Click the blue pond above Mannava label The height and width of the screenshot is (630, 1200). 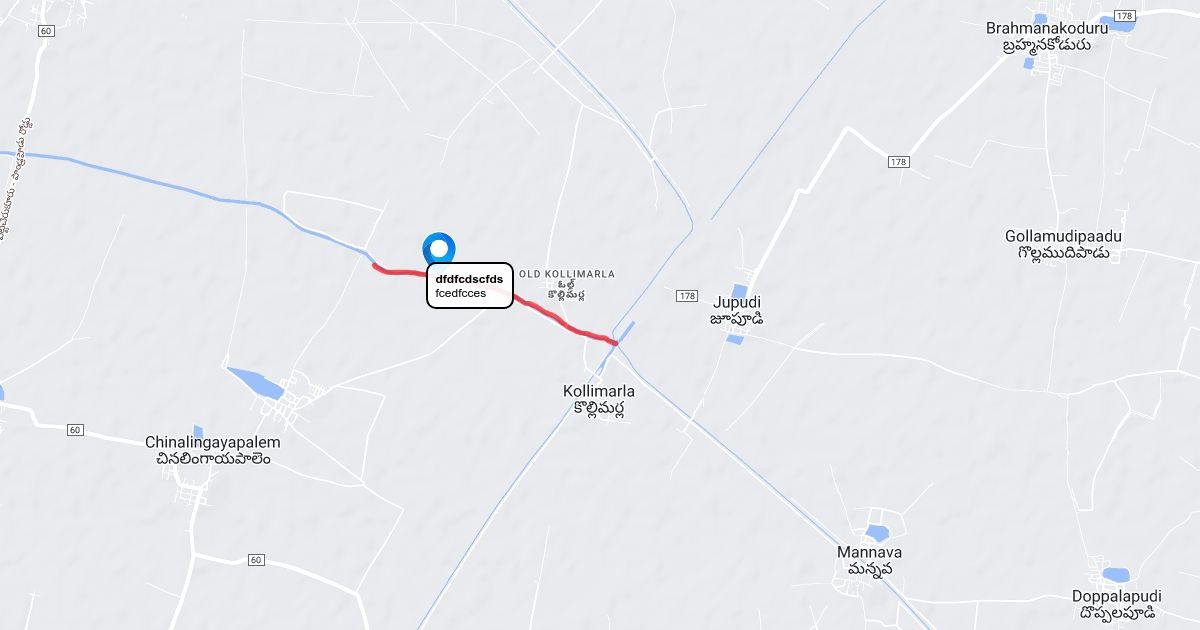pos(878,533)
